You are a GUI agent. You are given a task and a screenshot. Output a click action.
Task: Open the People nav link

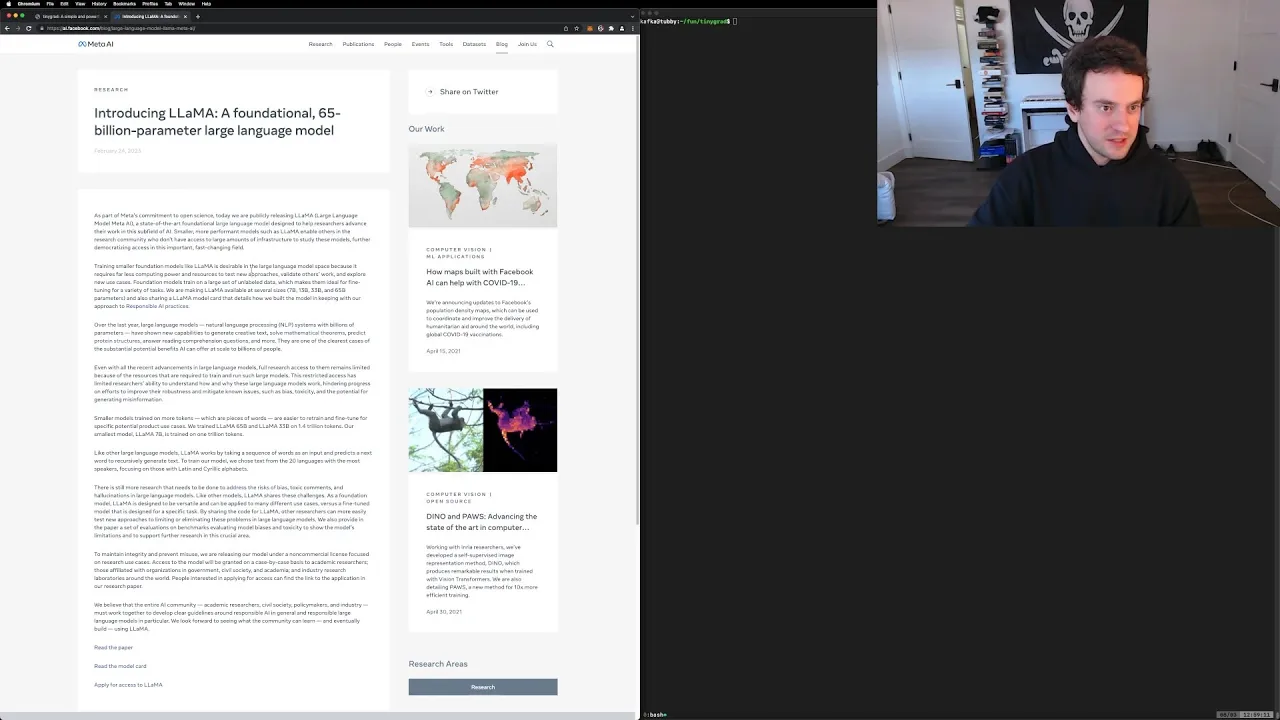pos(393,44)
